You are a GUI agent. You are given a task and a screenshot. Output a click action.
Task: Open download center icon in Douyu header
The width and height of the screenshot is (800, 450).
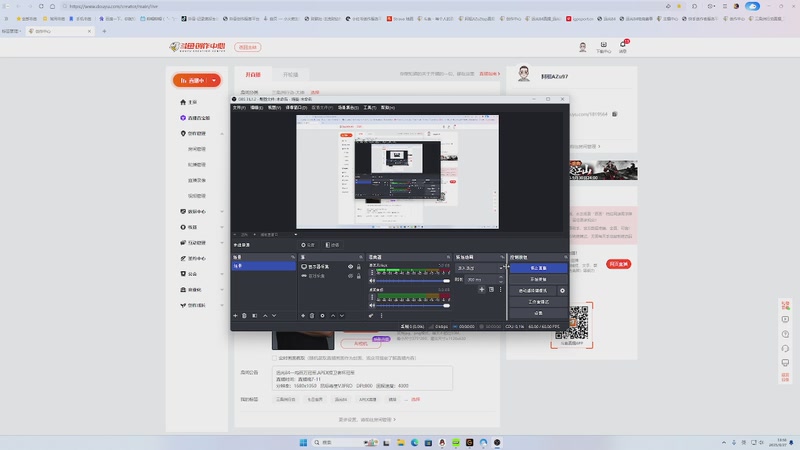tap(604, 45)
